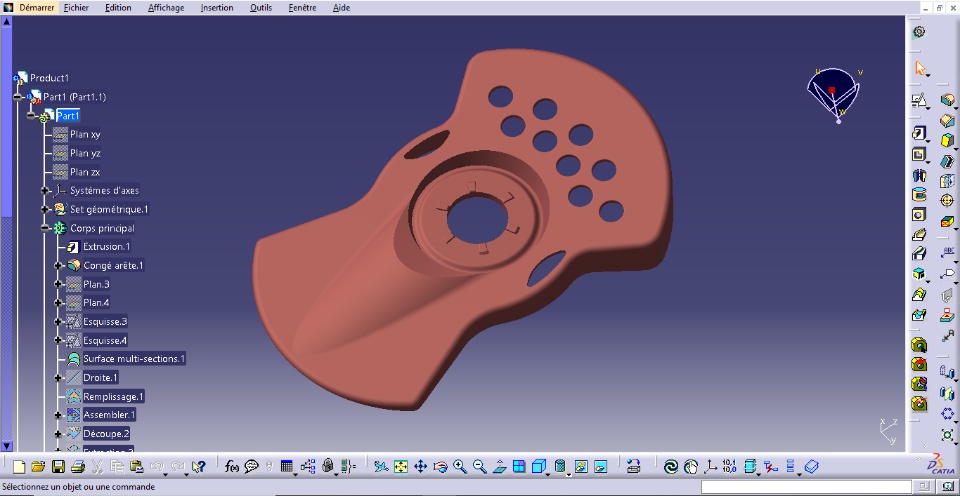Click the Select arrow tool
The height and width of the screenshot is (496, 960).
click(x=920, y=68)
